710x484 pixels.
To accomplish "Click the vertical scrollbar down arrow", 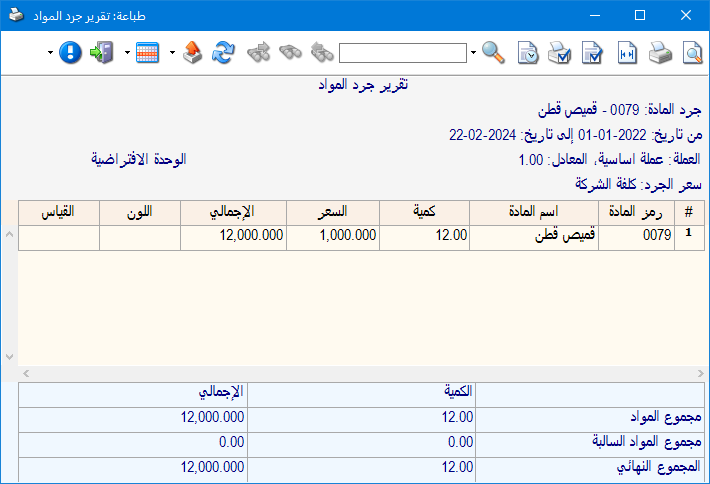I will click(9, 357).
